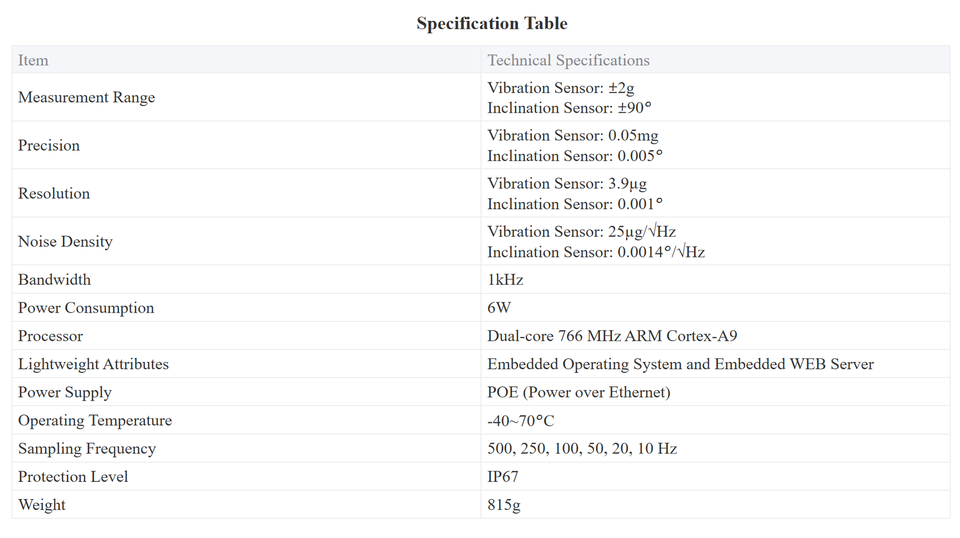Select the Noise Density row label

pos(65,241)
